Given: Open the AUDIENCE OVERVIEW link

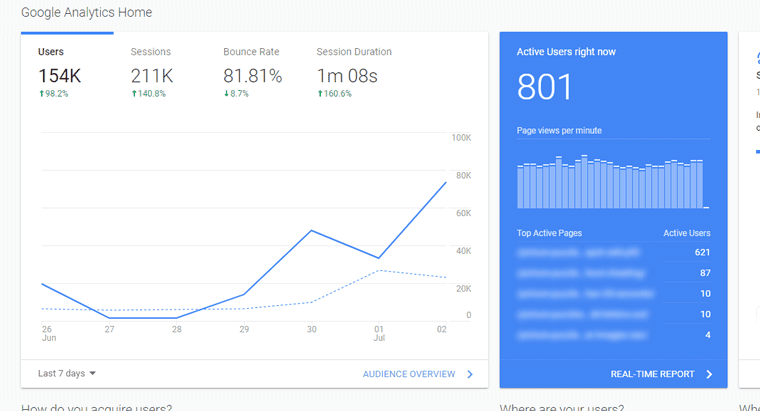Looking at the screenshot, I should (409, 374).
